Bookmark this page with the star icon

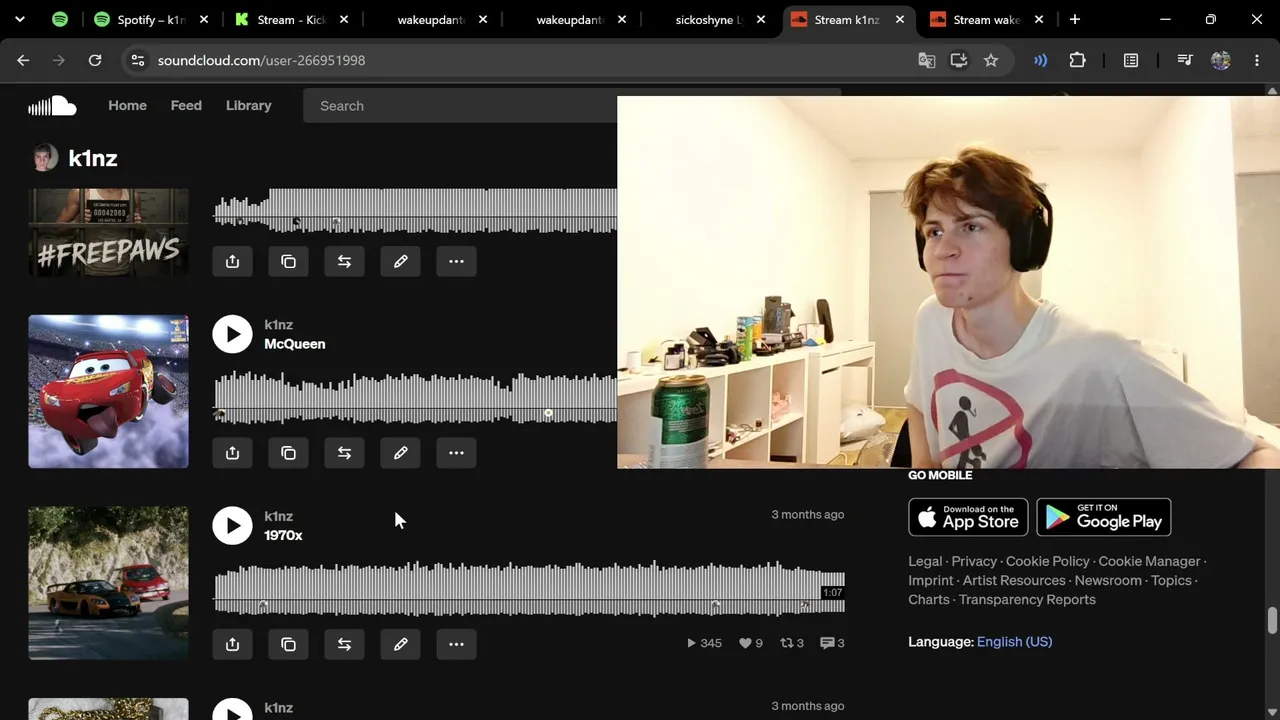tap(991, 60)
